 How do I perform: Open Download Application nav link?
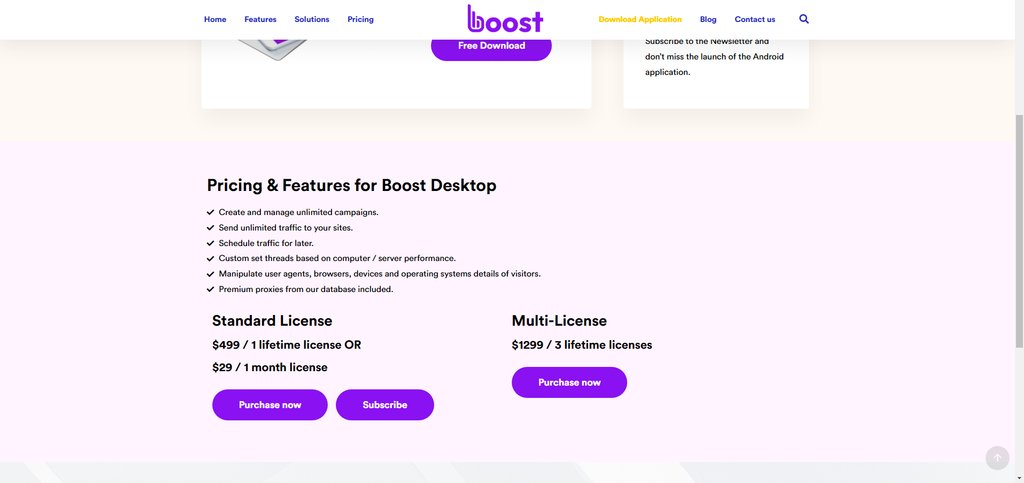(x=640, y=20)
